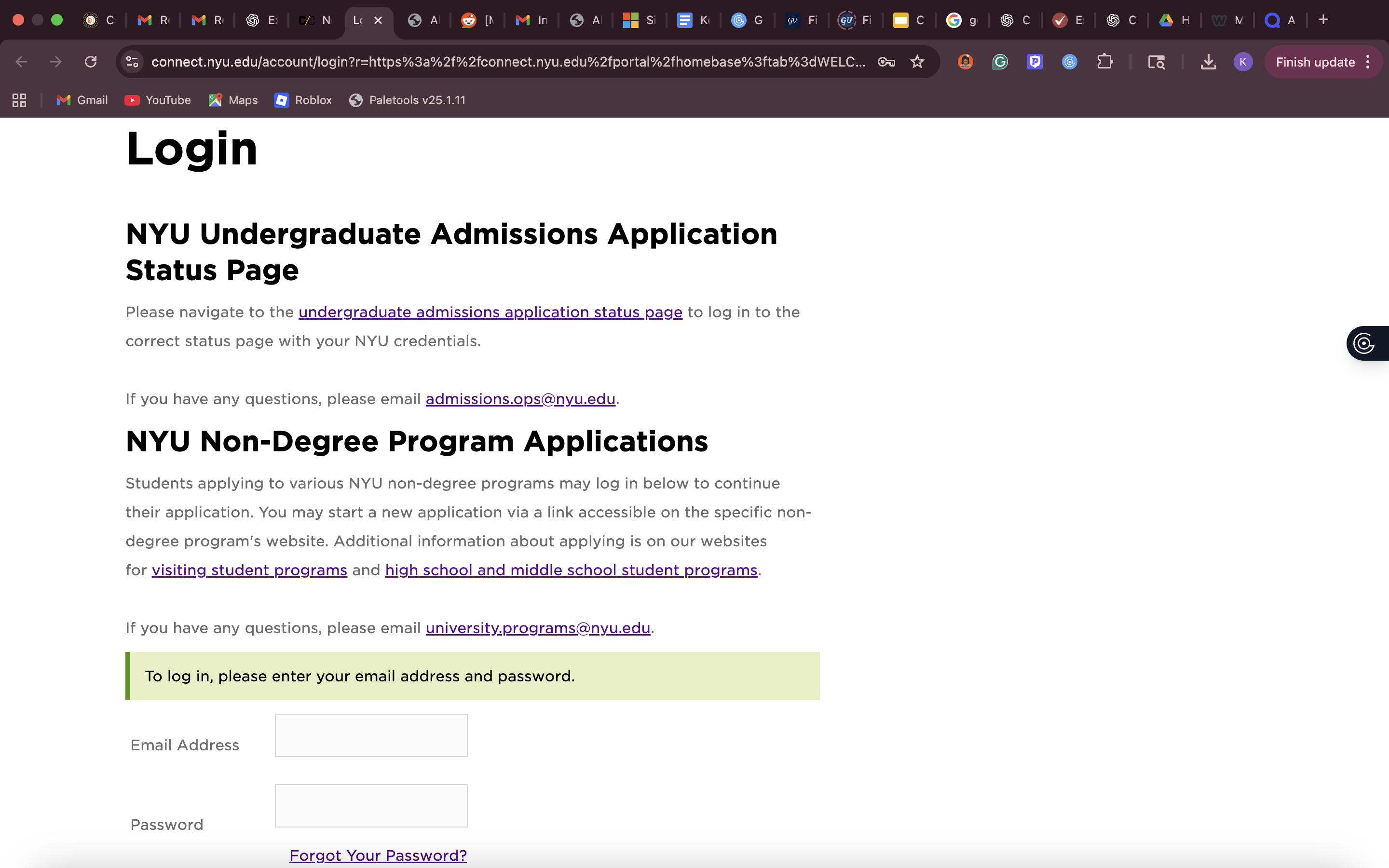Open Chrome three-dot menu
Viewport: 1389px width, 868px height.
click(x=1368, y=62)
